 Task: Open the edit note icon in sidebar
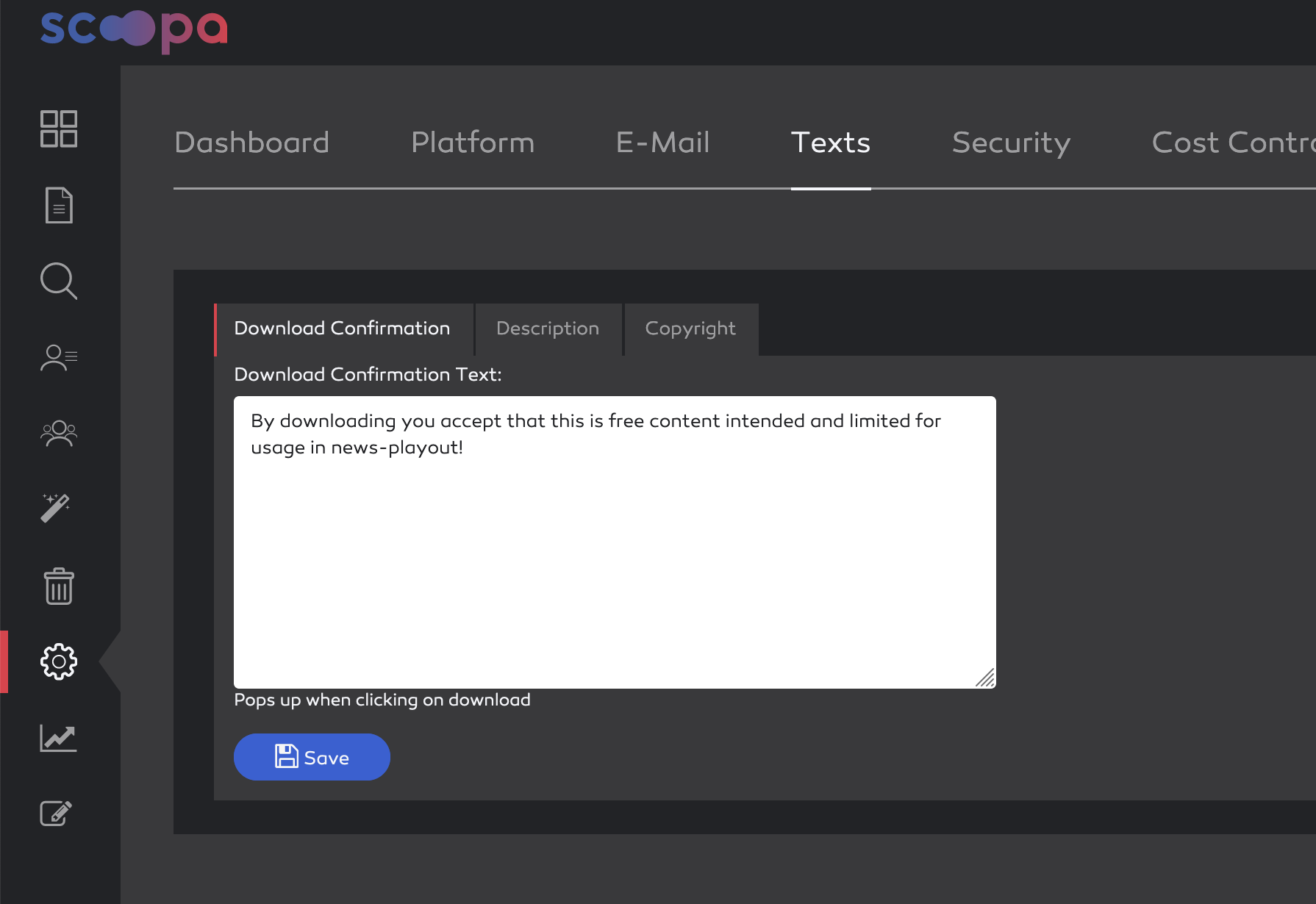click(56, 813)
